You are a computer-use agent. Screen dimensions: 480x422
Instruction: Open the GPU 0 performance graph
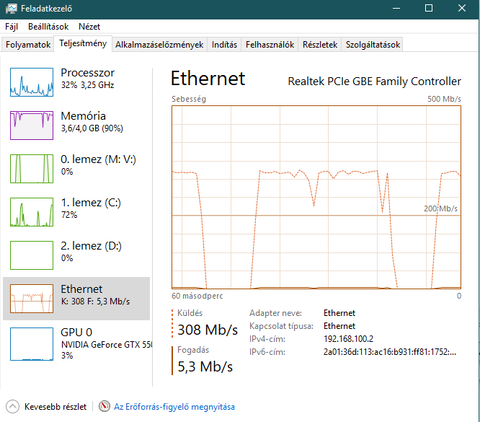pos(32,344)
